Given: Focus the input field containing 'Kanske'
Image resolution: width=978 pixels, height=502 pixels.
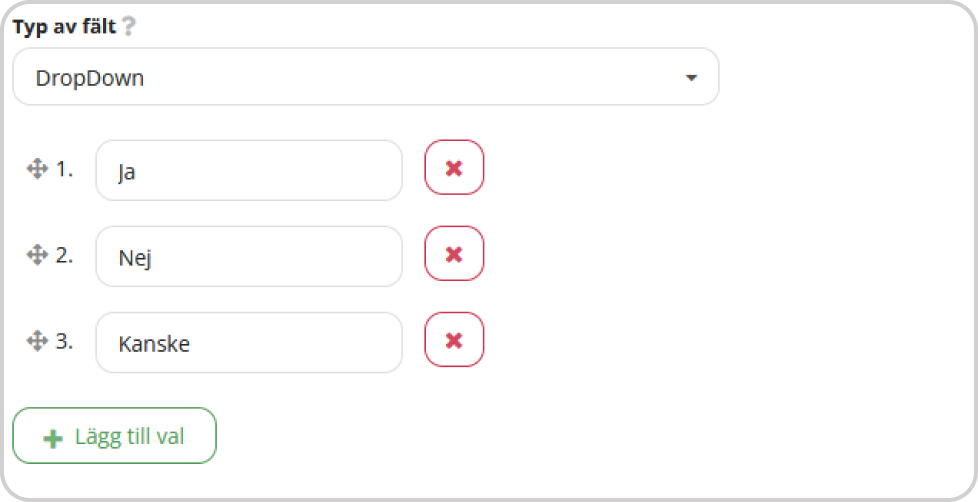Looking at the screenshot, I should pos(249,342).
